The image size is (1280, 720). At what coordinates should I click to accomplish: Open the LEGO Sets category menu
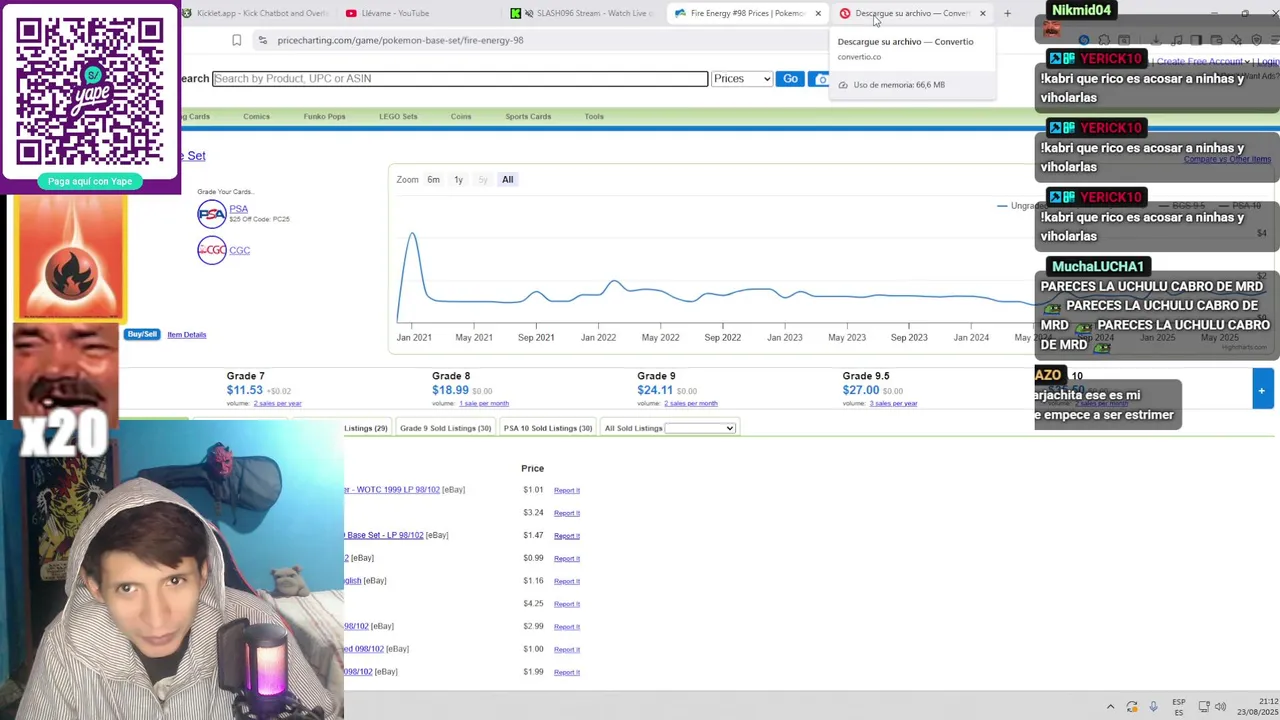point(398,116)
